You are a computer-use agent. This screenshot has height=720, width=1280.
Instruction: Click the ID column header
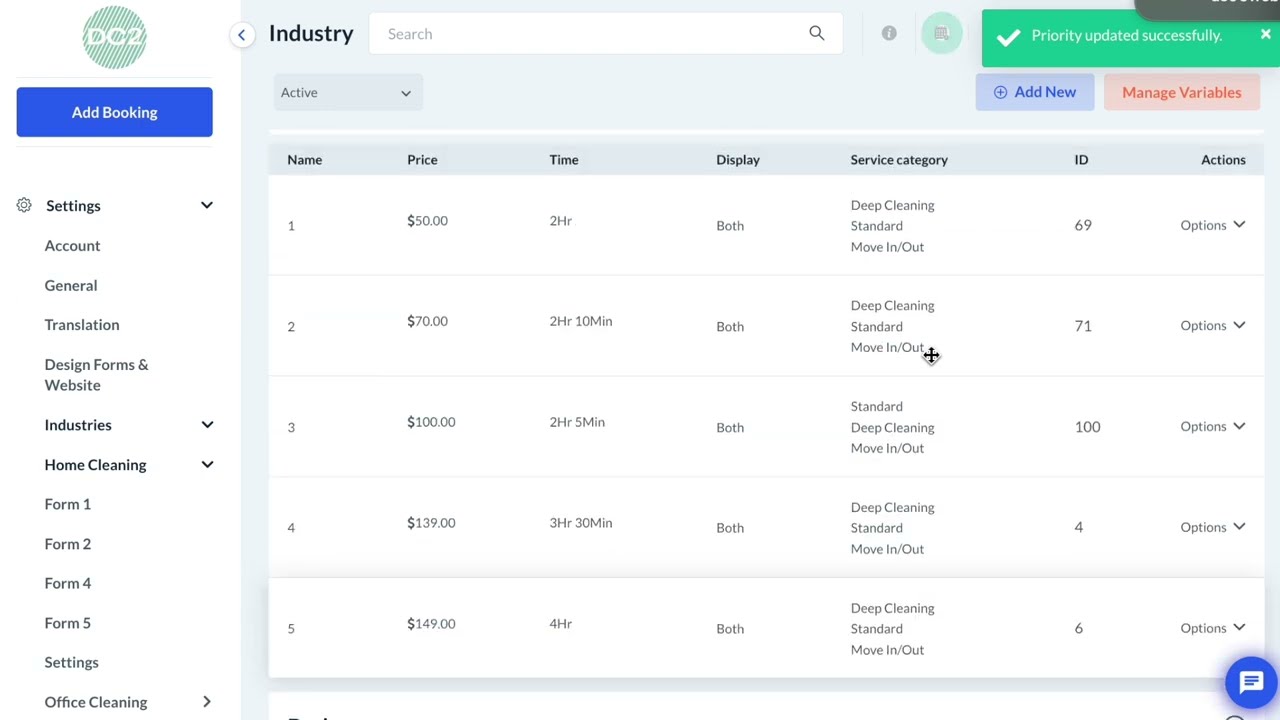1081,160
